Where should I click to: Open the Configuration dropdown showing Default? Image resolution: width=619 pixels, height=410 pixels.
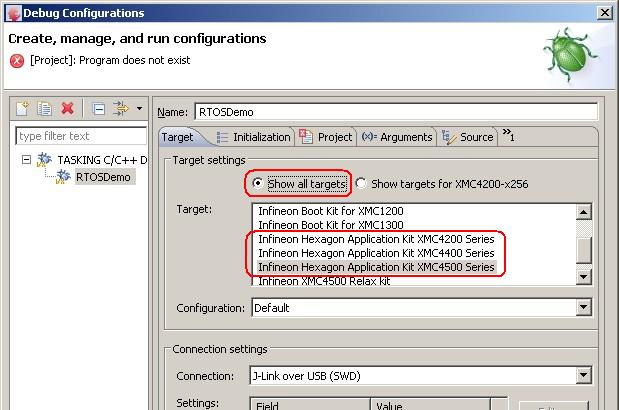click(583, 307)
